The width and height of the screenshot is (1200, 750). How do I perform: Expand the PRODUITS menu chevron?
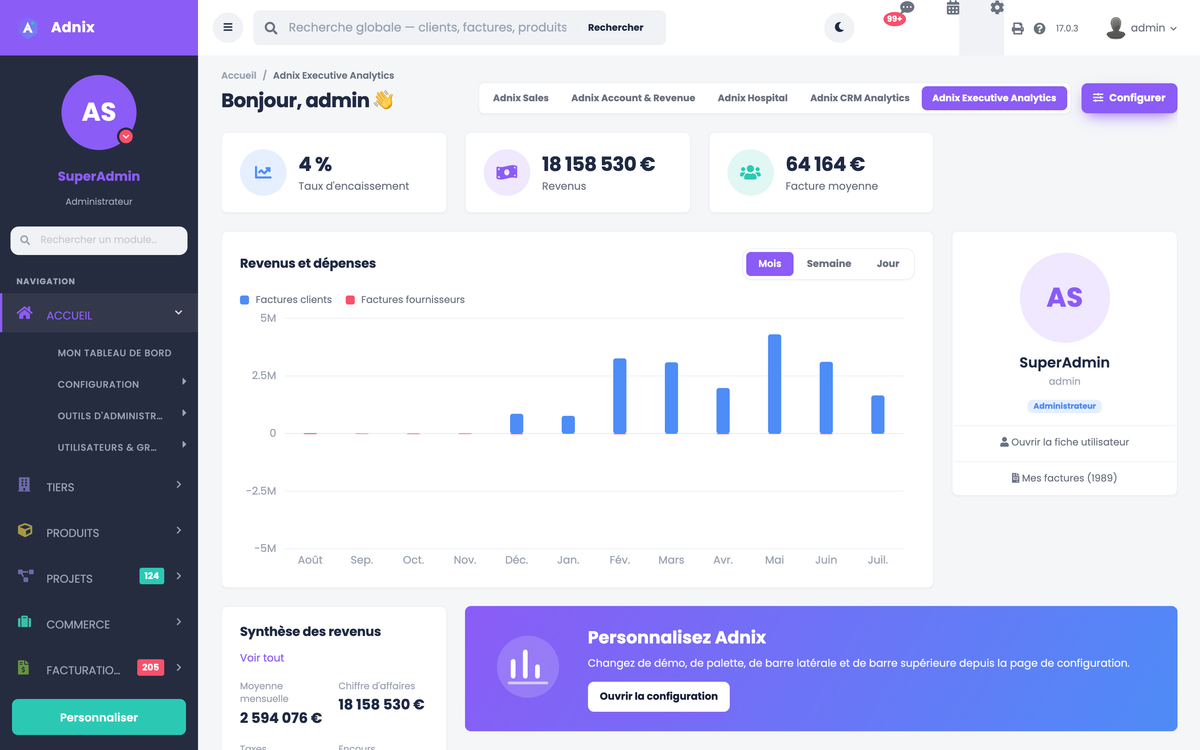(179, 530)
